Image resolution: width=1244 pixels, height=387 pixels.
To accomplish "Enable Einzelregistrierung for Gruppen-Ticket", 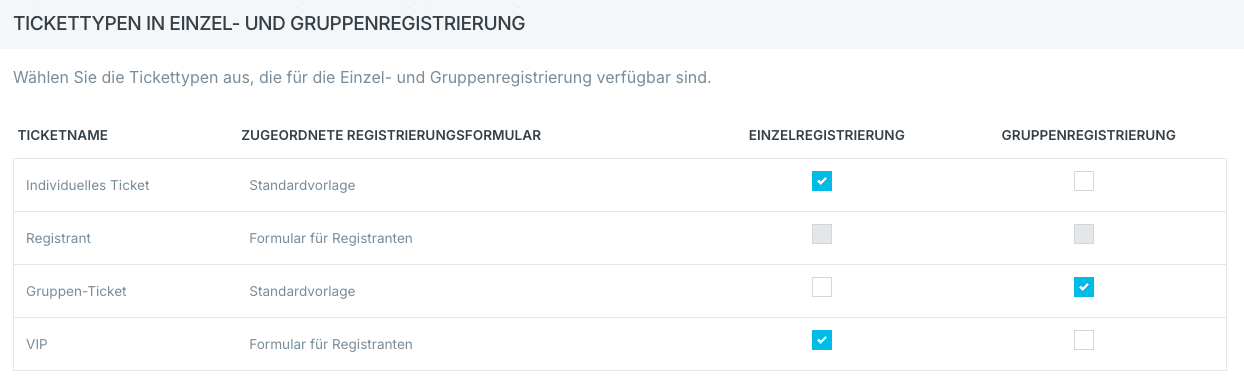I will click(822, 287).
